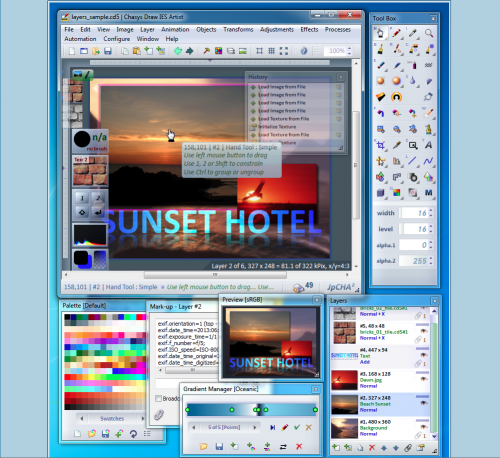Click the Help question mark icon
The image size is (500, 458).
304,51
